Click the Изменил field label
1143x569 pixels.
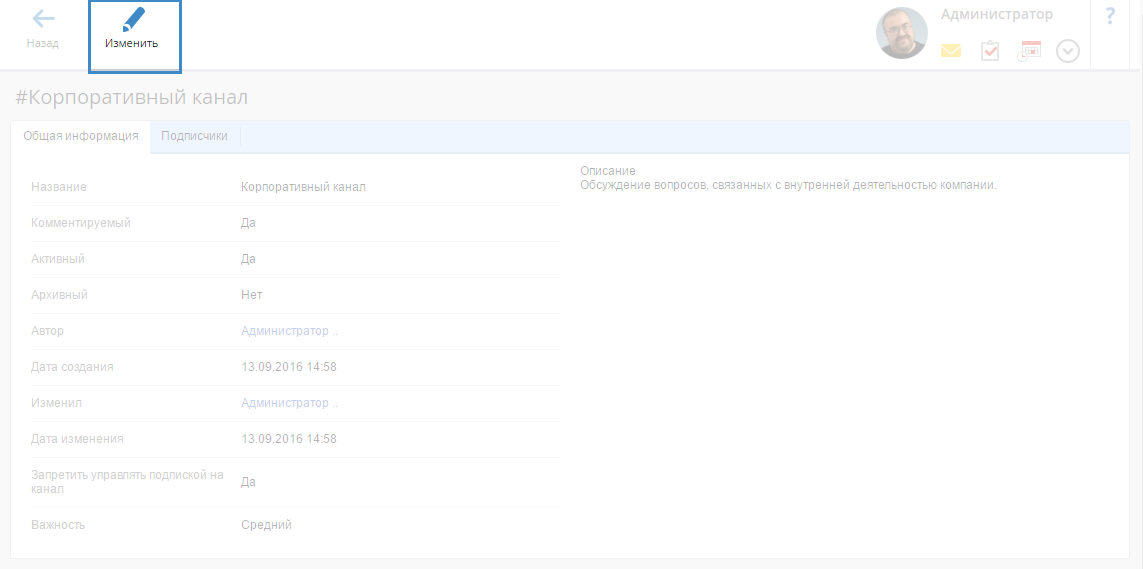[56, 403]
